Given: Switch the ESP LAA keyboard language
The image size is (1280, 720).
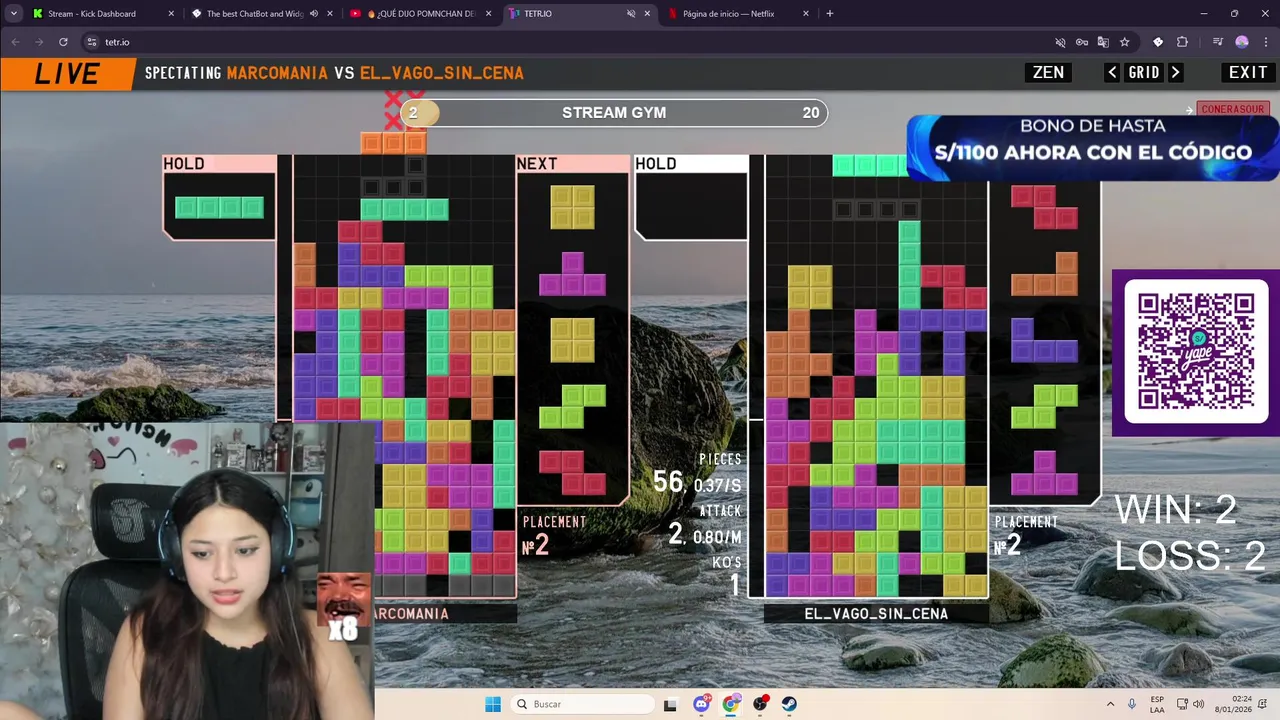Looking at the screenshot, I should [x=1157, y=704].
